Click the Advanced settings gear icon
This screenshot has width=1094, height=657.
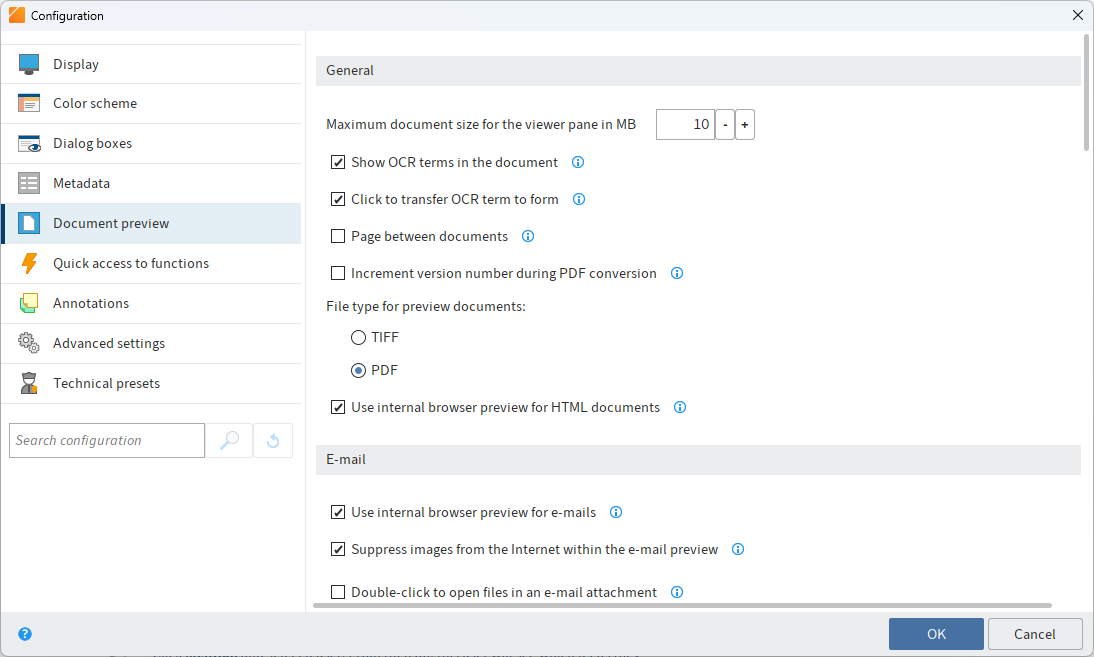[29, 343]
